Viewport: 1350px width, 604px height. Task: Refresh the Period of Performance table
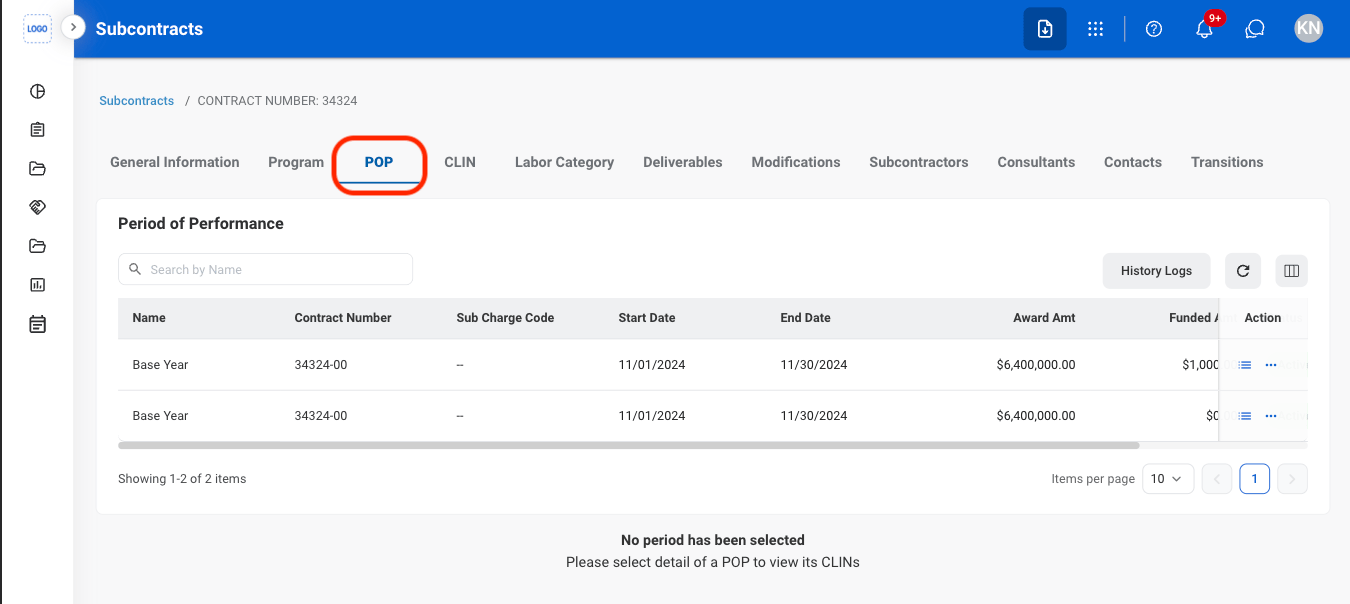coord(1243,270)
